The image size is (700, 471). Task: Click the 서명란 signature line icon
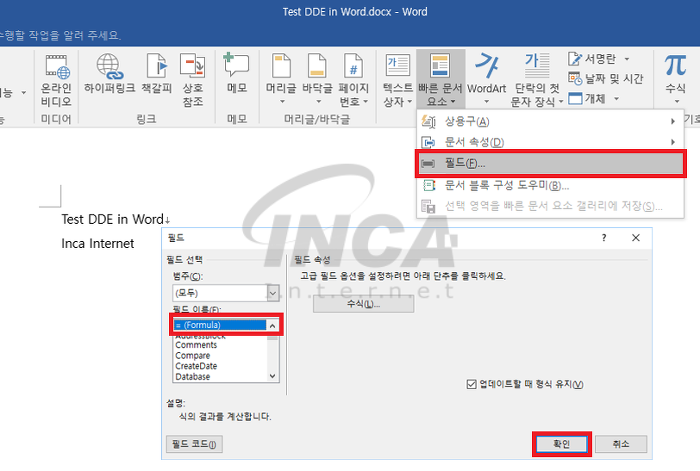coord(575,59)
